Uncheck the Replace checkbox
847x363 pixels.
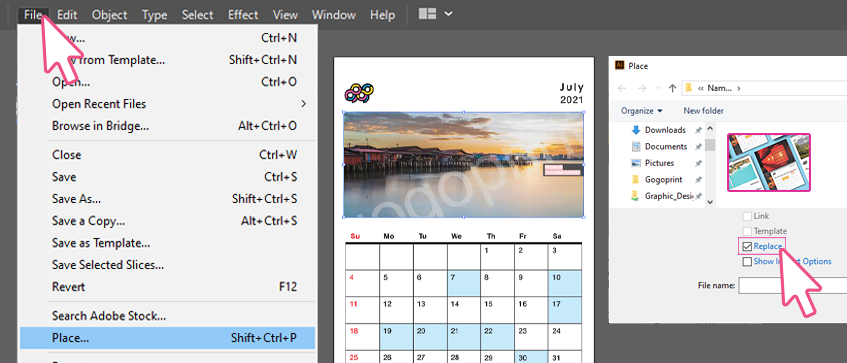[747, 246]
